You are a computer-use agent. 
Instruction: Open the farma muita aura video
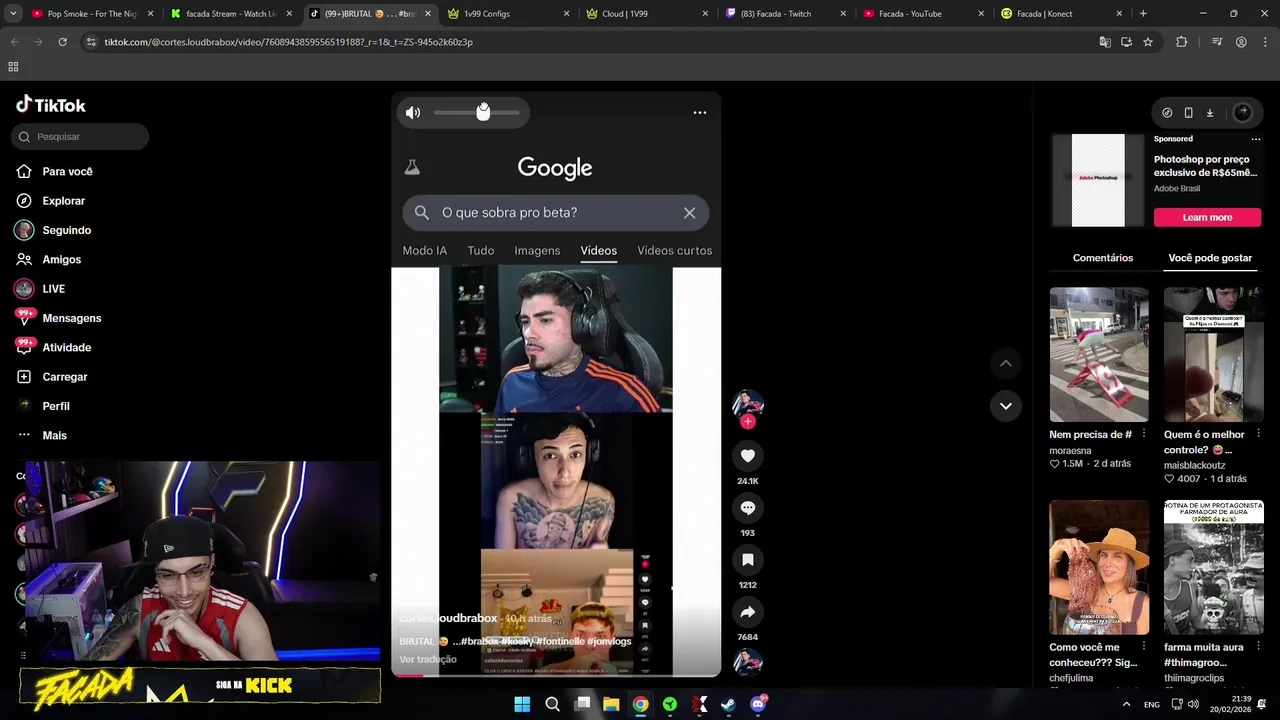pos(1213,567)
